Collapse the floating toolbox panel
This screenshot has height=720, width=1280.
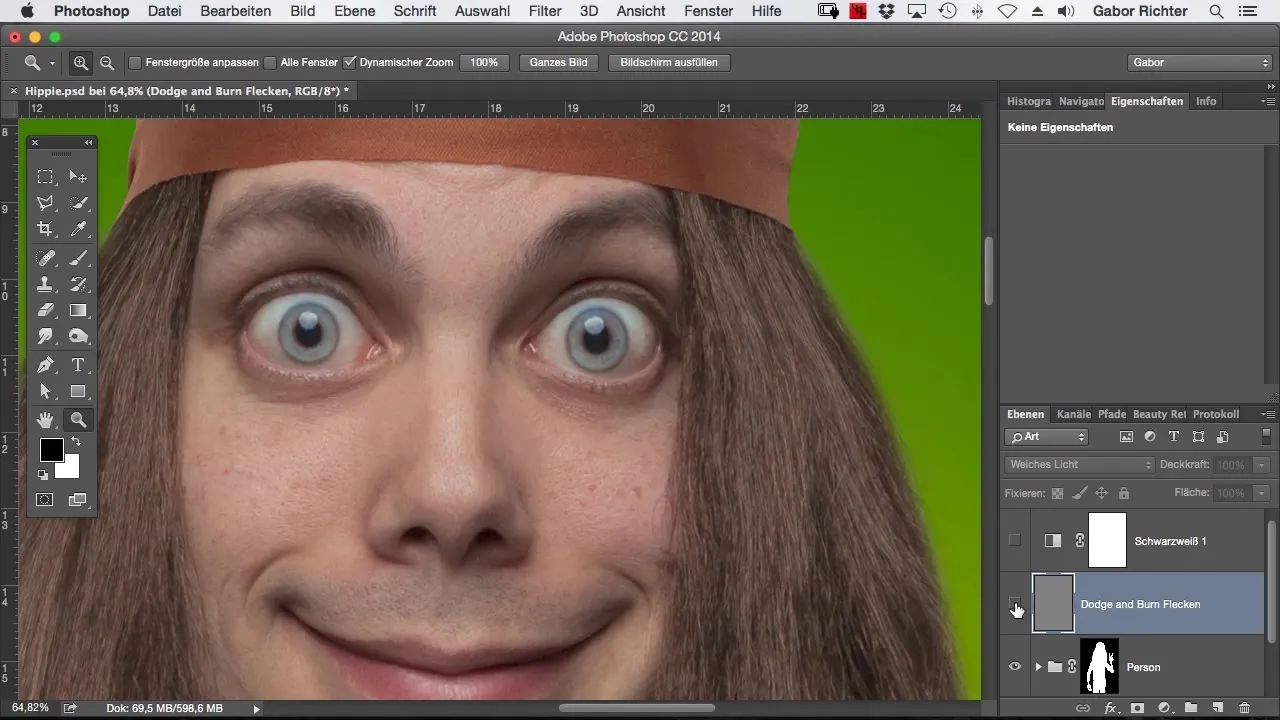click(x=88, y=143)
